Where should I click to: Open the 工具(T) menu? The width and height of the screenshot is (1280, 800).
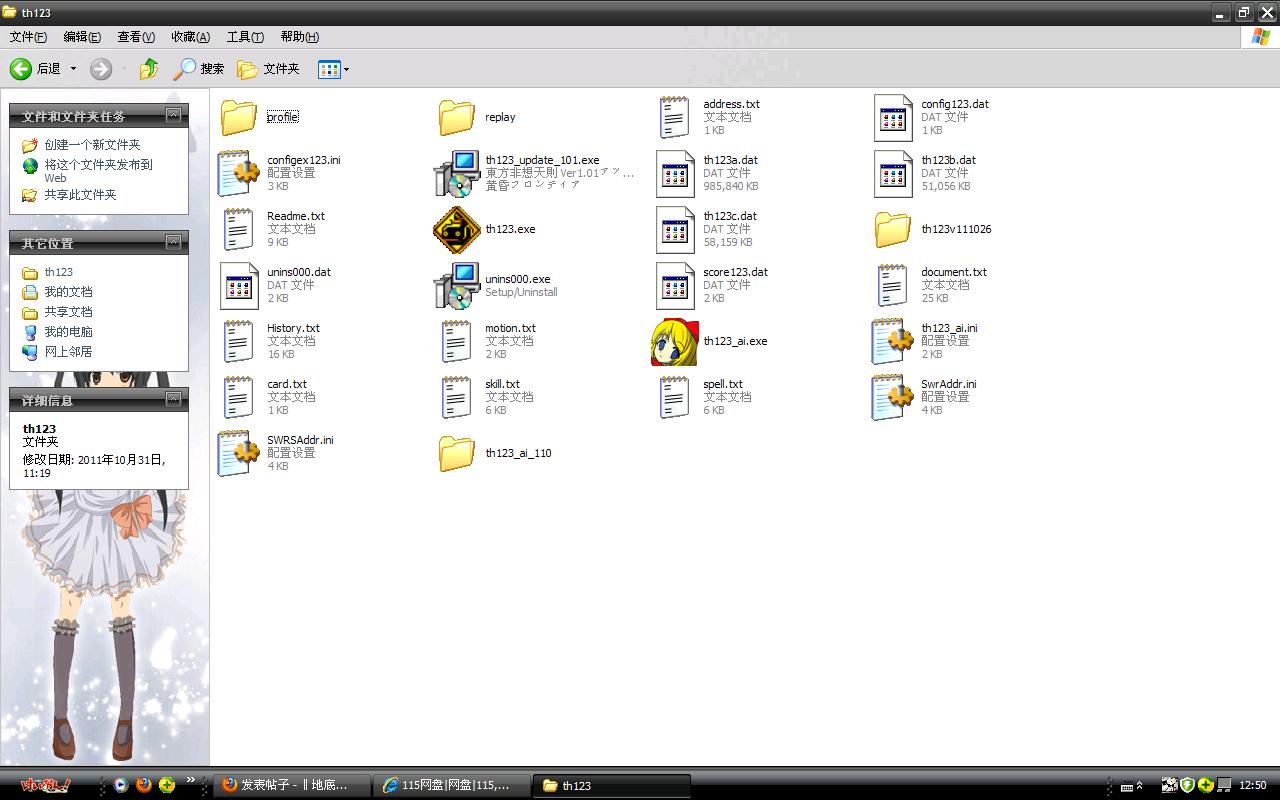coord(245,37)
